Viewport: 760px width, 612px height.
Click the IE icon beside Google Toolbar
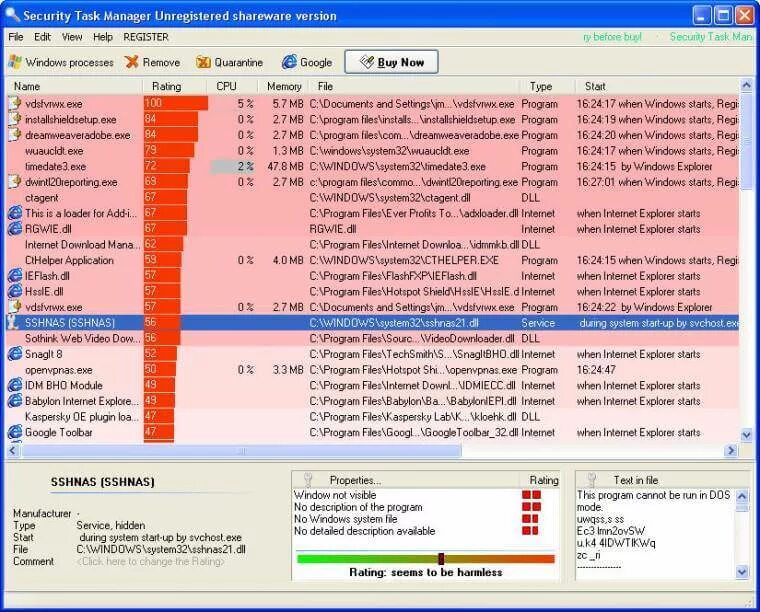(15, 432)
